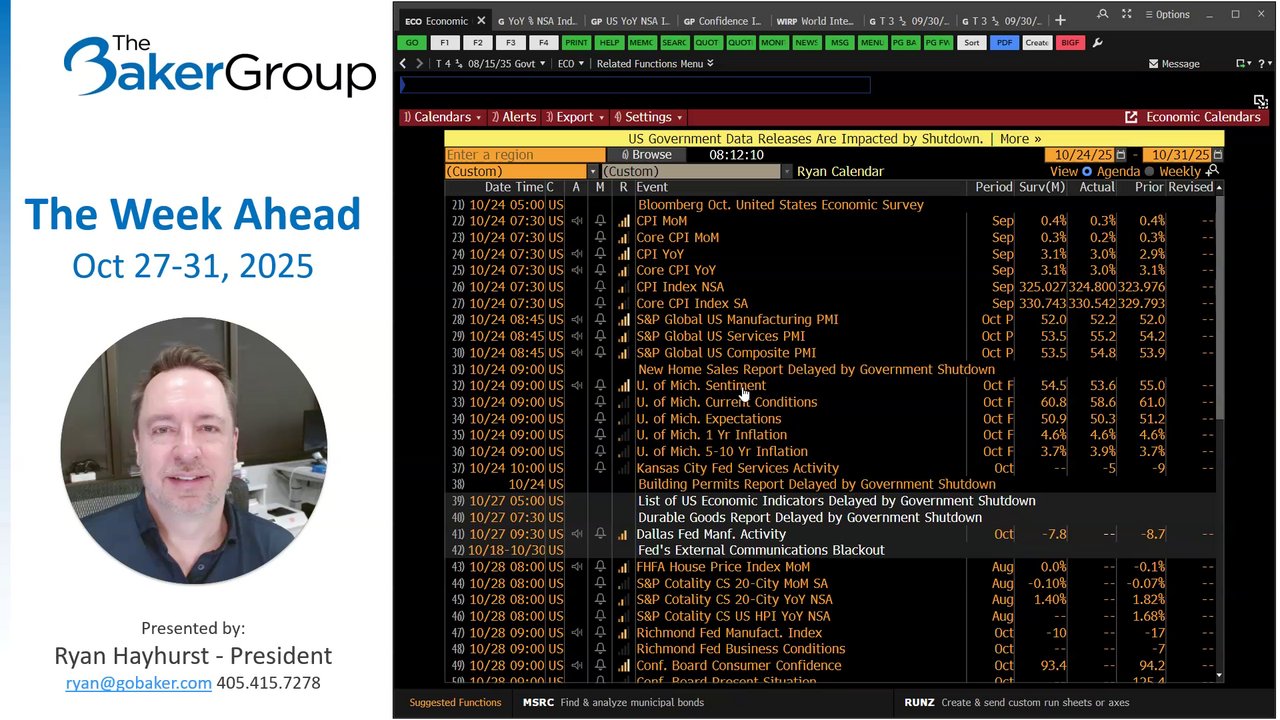Open U. of Mich. Sentiment event
This screenshot has height=720, width=1280.
pyautogui.click(x=701, y=385)
